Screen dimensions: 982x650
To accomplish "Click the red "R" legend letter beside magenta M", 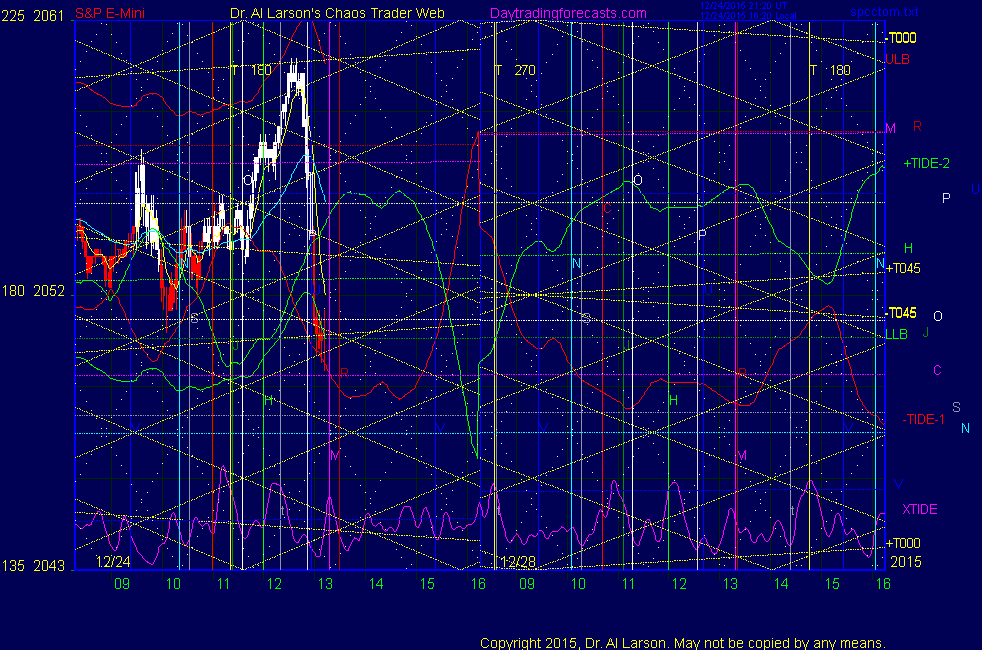I will [x=917, y=126].
